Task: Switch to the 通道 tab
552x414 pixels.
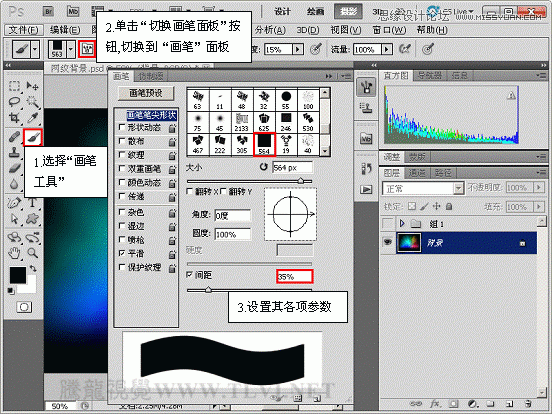Action: 416,173
